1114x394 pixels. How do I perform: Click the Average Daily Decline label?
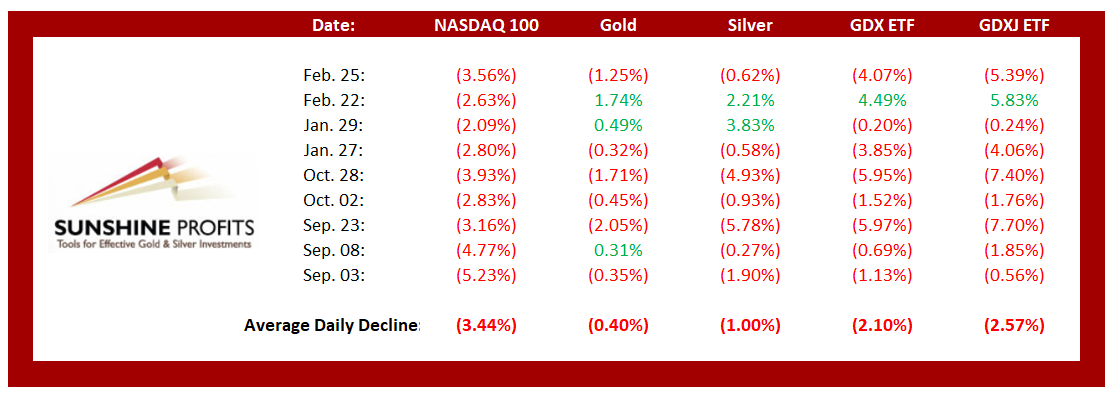[x=332, y=325]
